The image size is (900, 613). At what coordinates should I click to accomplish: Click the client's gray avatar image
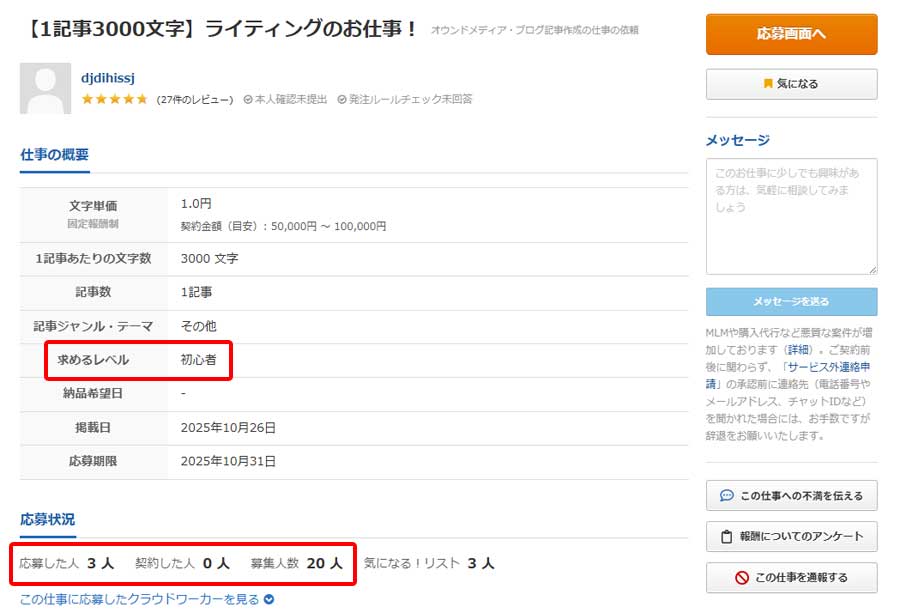coord(45,88)
